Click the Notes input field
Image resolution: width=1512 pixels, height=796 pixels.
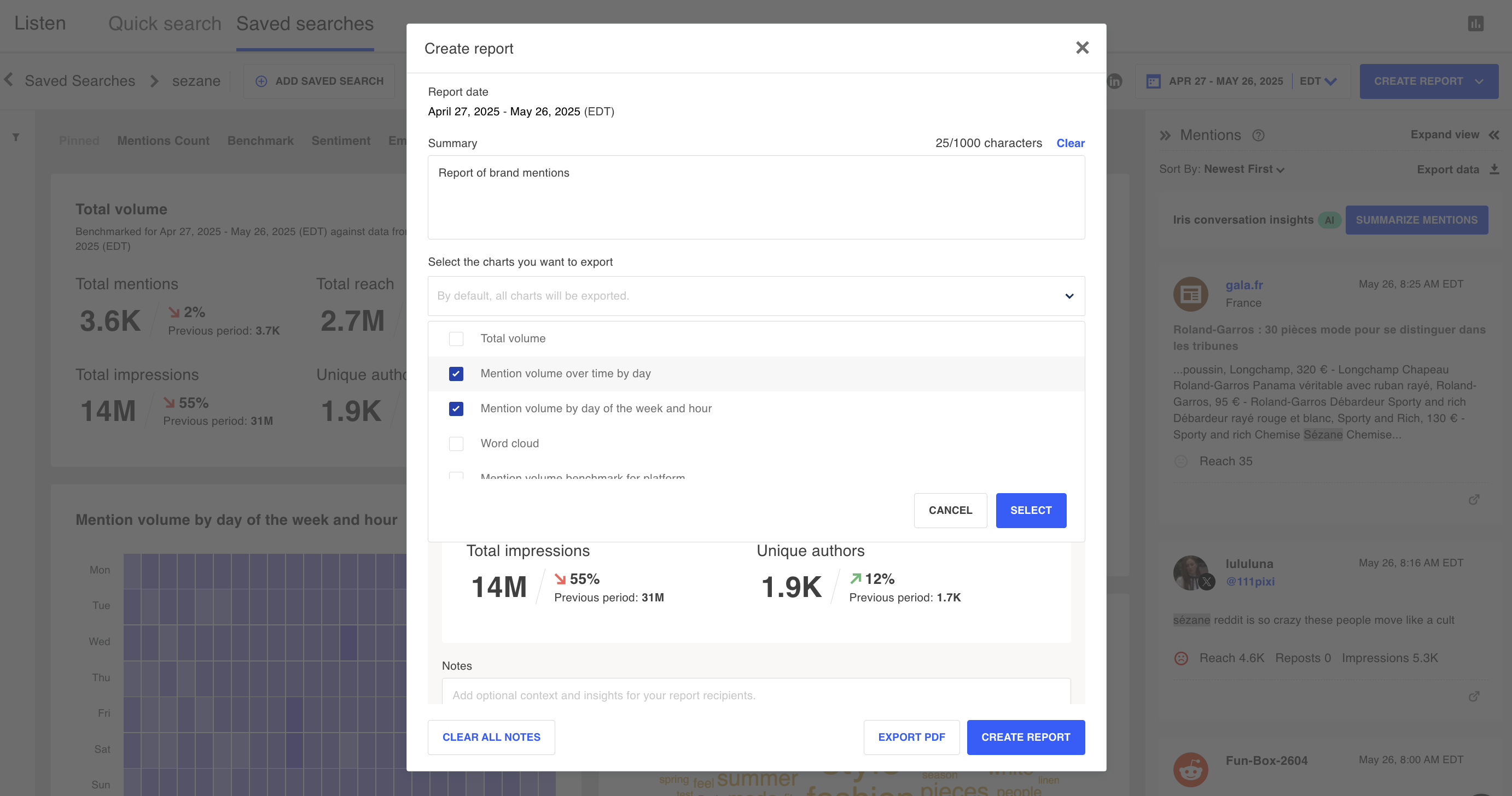click(756, 692)
